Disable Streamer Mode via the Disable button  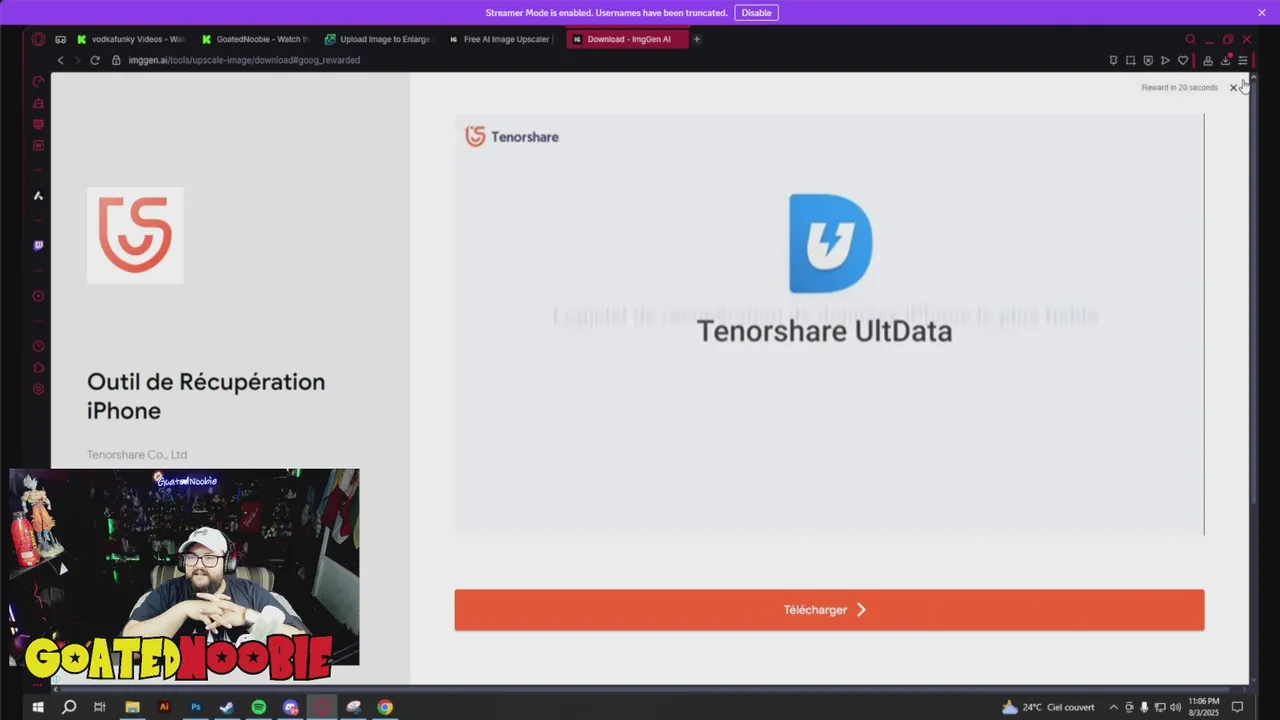(756, 13)
